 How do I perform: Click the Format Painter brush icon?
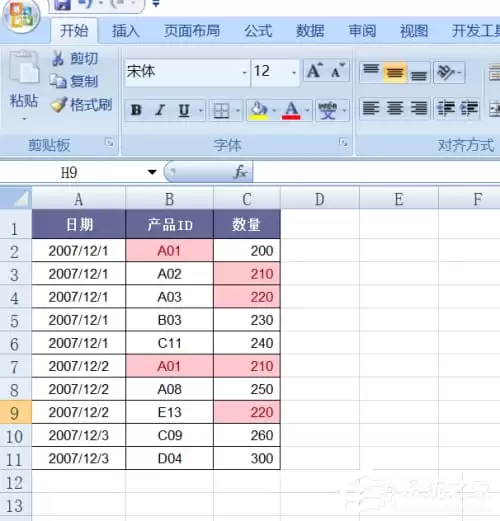pos(59,104)
